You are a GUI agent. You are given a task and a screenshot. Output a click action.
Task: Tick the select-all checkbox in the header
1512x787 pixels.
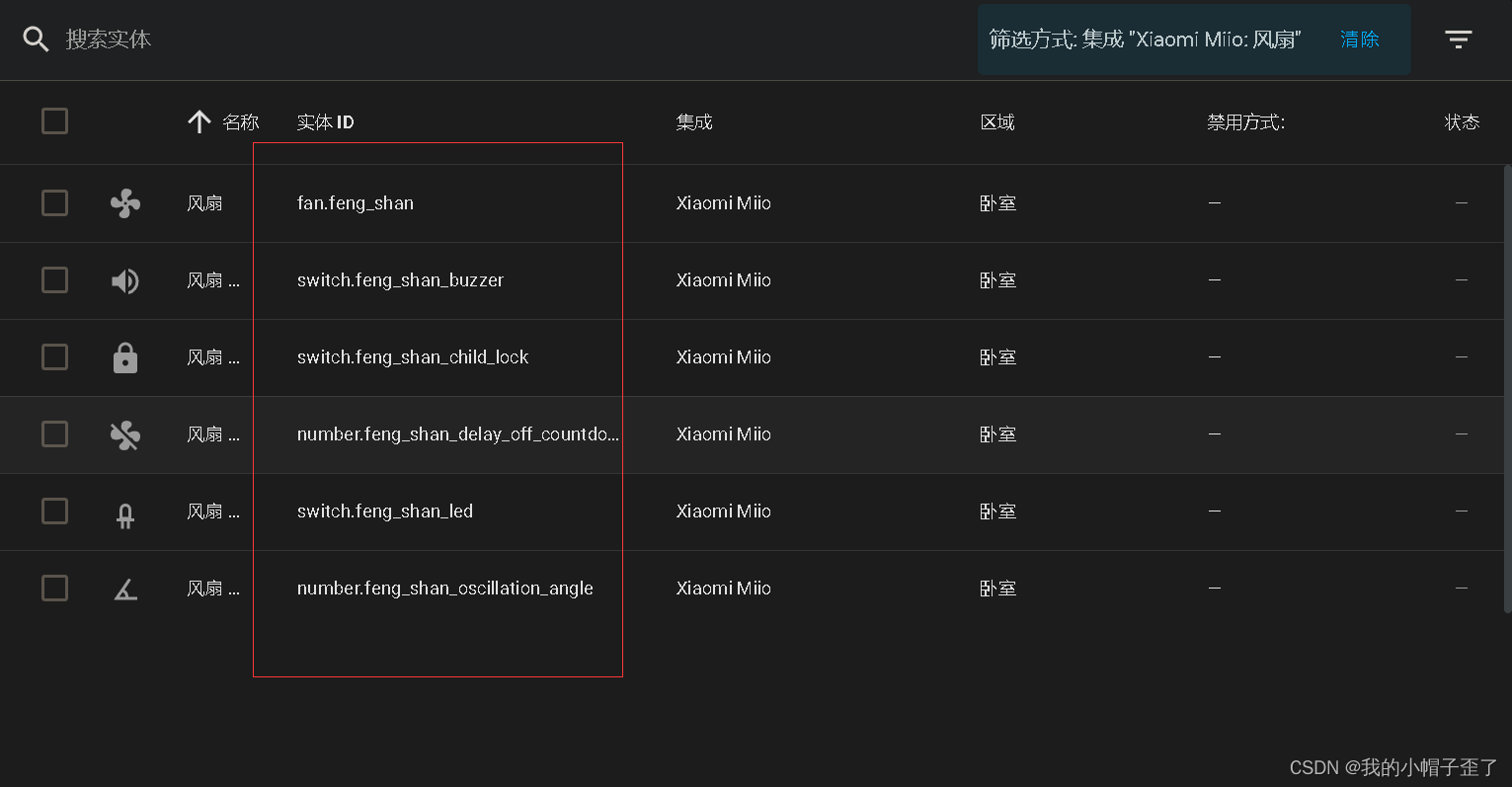[x=54, y=121]
